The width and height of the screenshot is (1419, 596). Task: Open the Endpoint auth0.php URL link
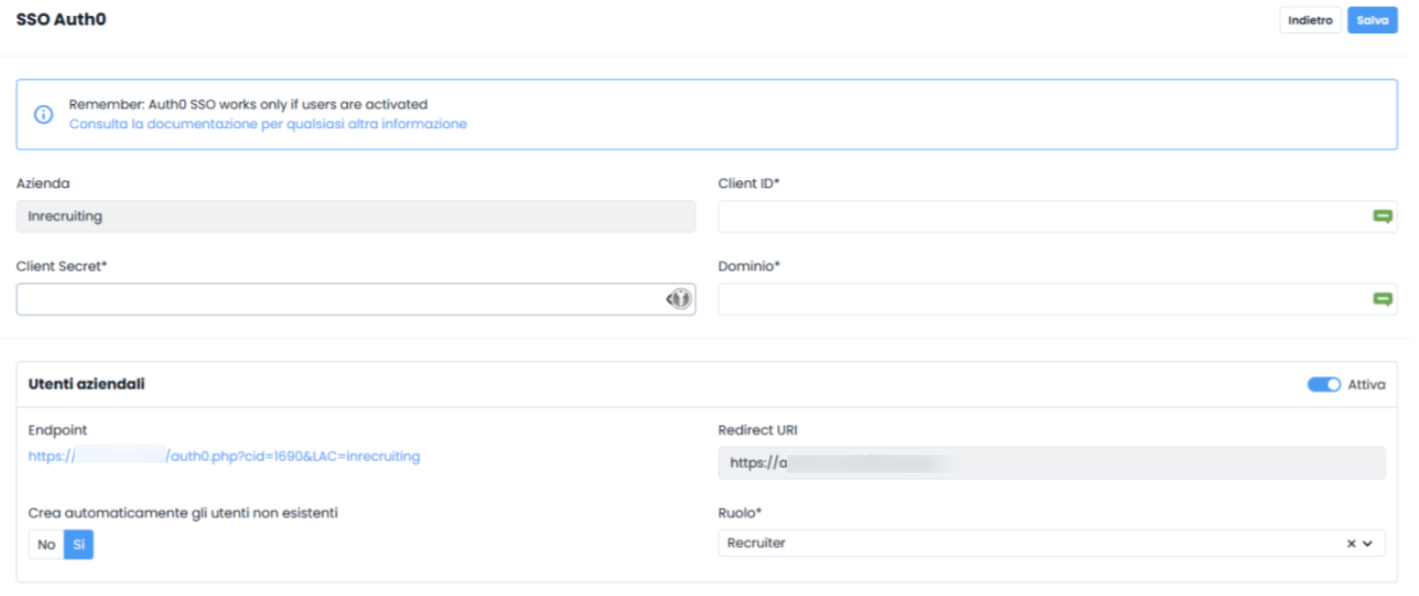click(224, 456)
